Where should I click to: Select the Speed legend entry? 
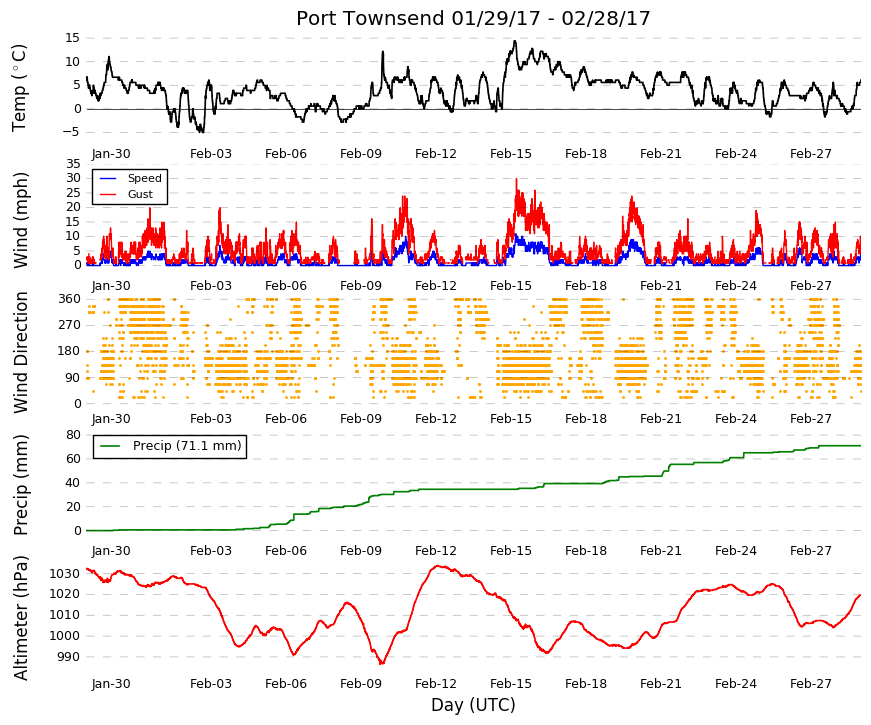131,178
